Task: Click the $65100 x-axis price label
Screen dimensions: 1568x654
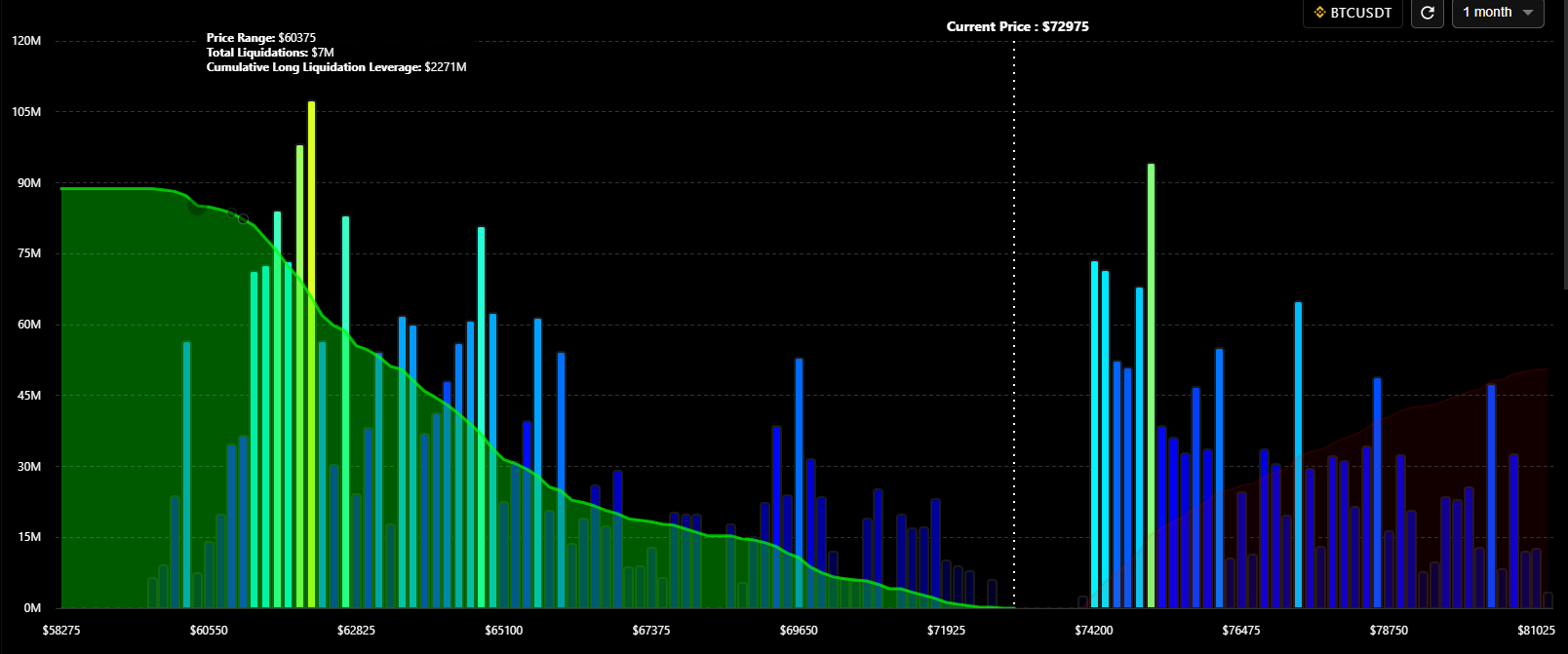Action: [503, 631]
